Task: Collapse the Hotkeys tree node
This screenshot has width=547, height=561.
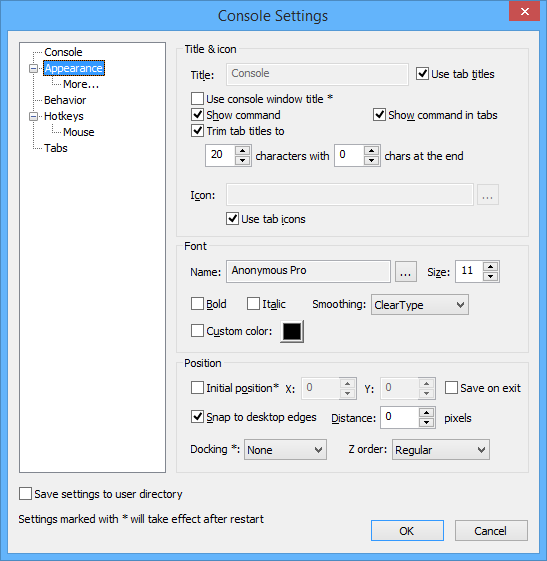Action: tap(33, 116)
